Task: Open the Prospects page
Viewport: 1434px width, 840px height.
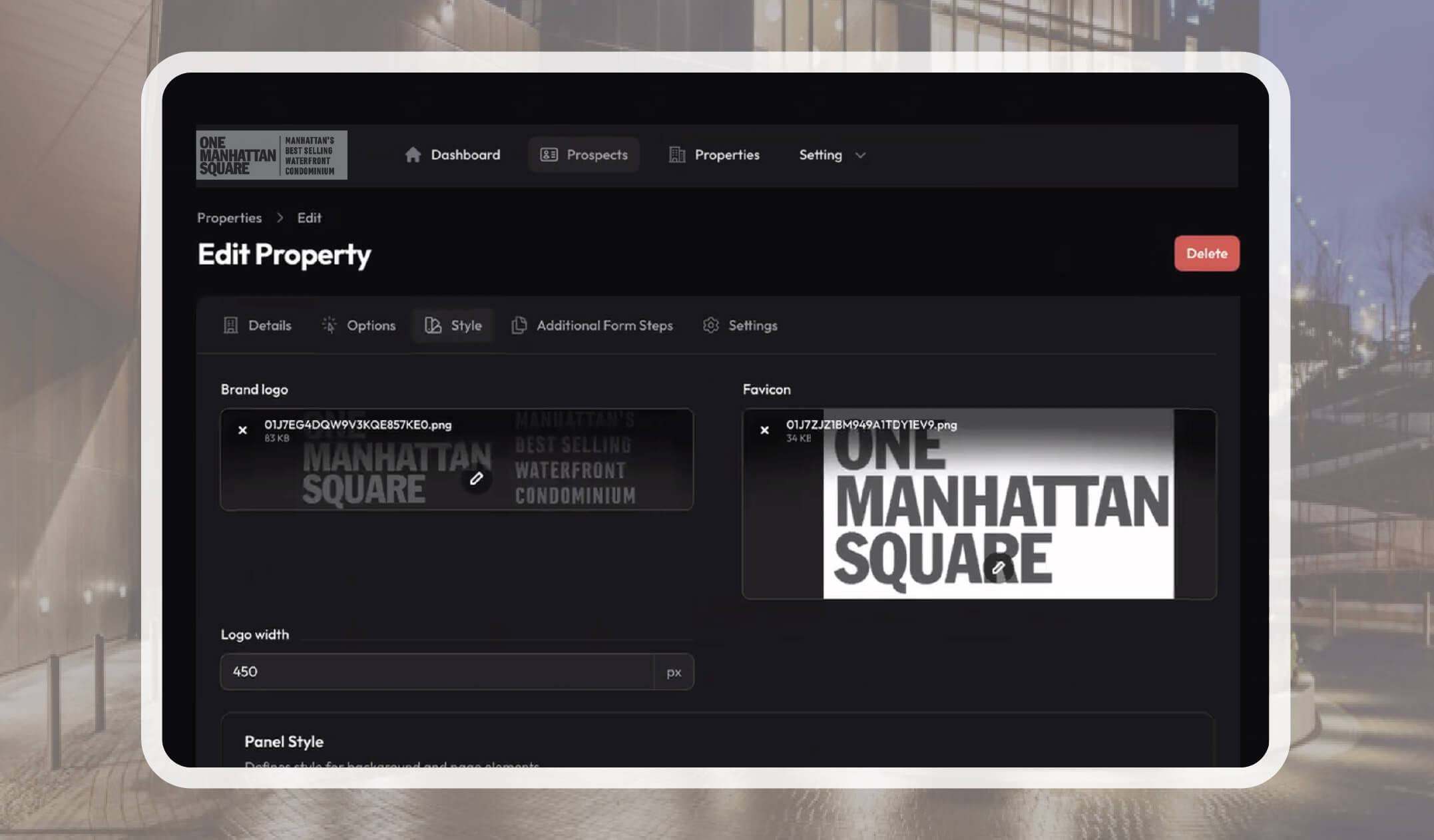Action: click(x=584, y=155)
